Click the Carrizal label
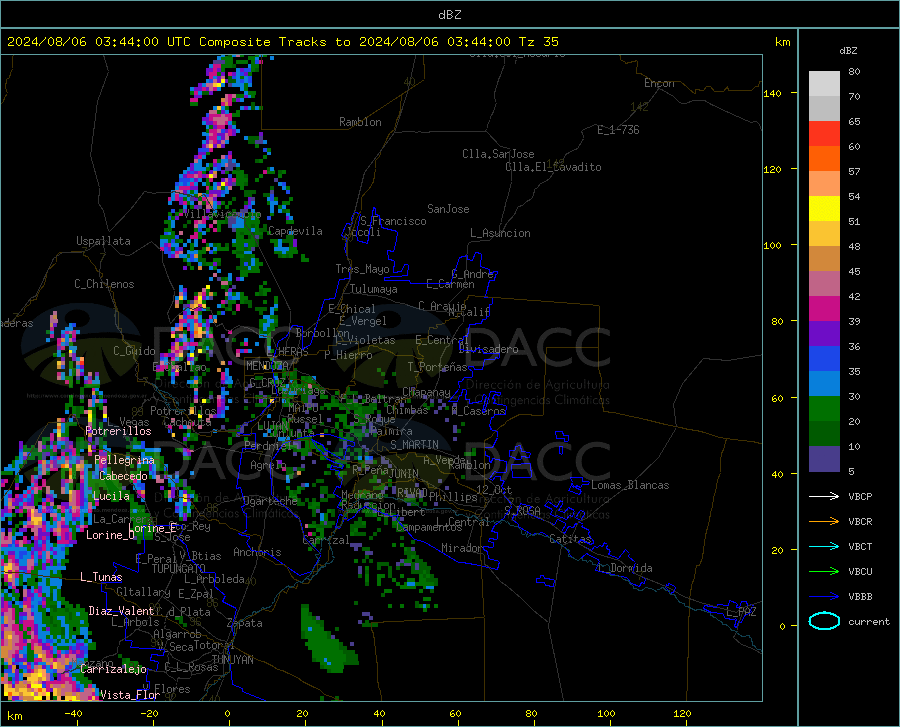 click(x=325, y=540)
